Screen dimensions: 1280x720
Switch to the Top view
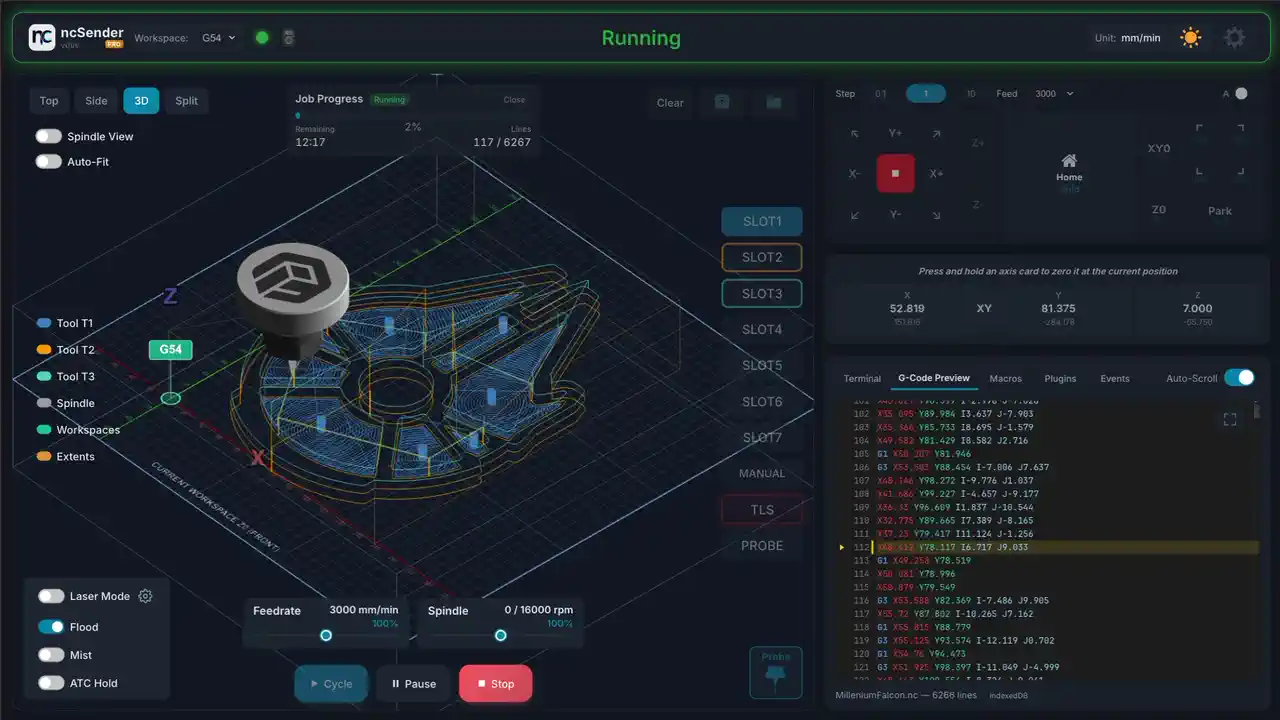coord(49,100)
